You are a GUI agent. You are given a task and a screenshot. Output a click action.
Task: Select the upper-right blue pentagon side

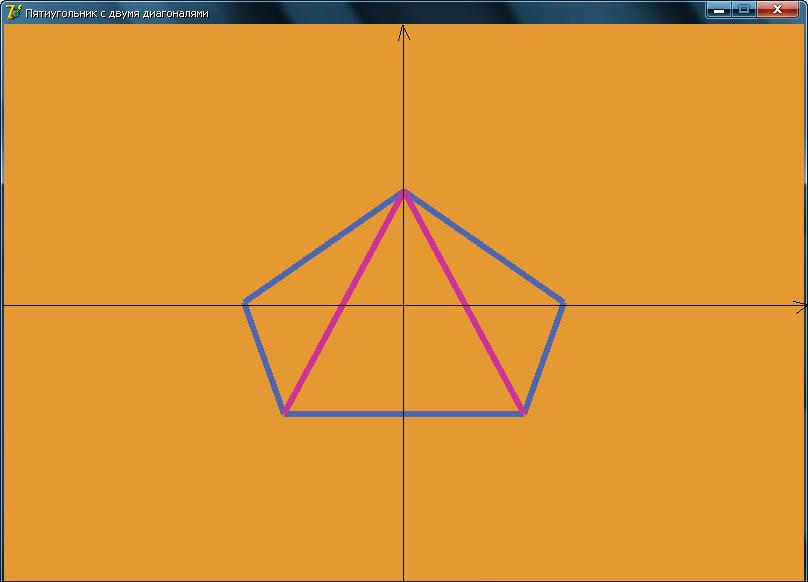(484, 246)
